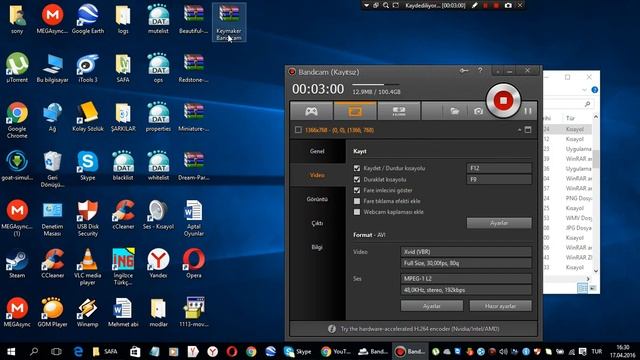Click the info icon beside hardware encoder tip

point(332,329)
